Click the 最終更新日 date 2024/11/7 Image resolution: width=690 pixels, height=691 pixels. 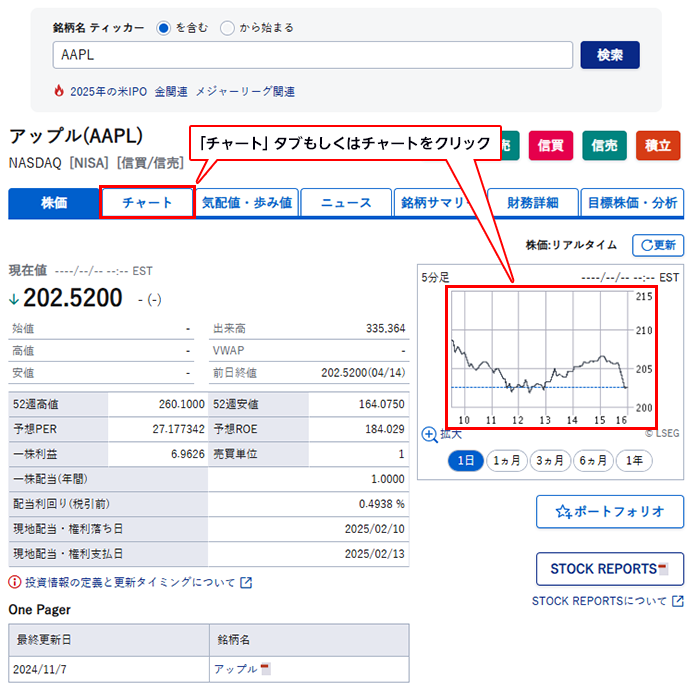[40, 669]
